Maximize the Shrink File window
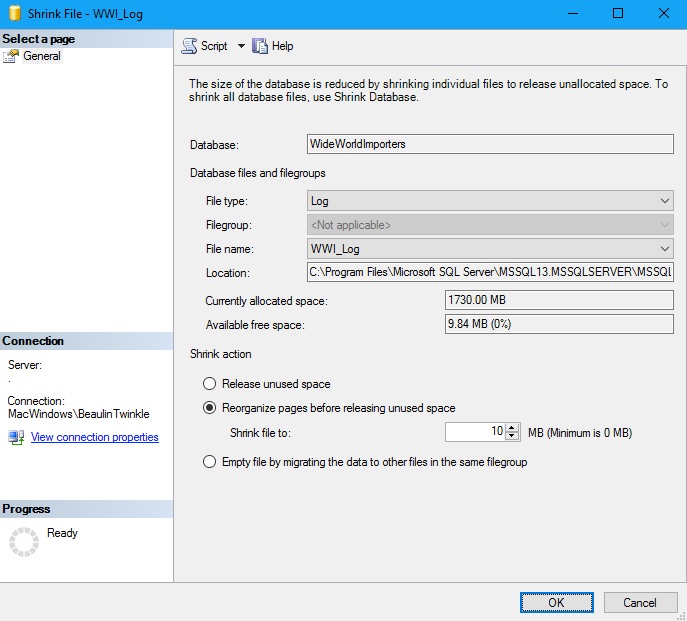 [x=618, y=14]
